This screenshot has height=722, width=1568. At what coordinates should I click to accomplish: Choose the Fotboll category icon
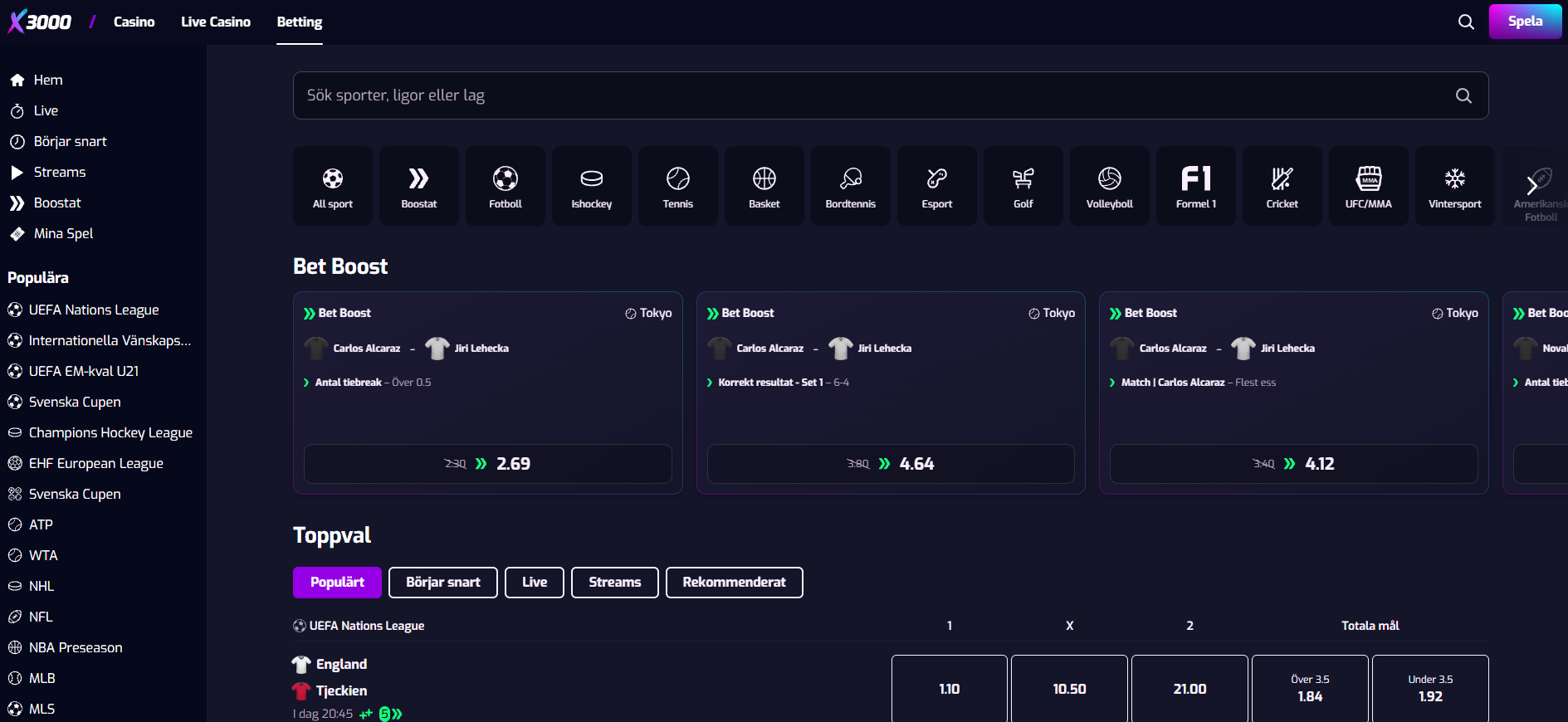point(506,186)
